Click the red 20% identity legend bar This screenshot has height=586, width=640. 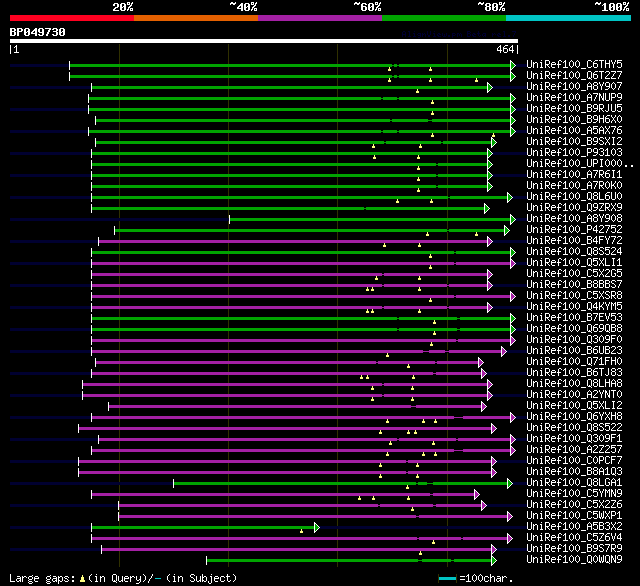click(x=72, y=18)
